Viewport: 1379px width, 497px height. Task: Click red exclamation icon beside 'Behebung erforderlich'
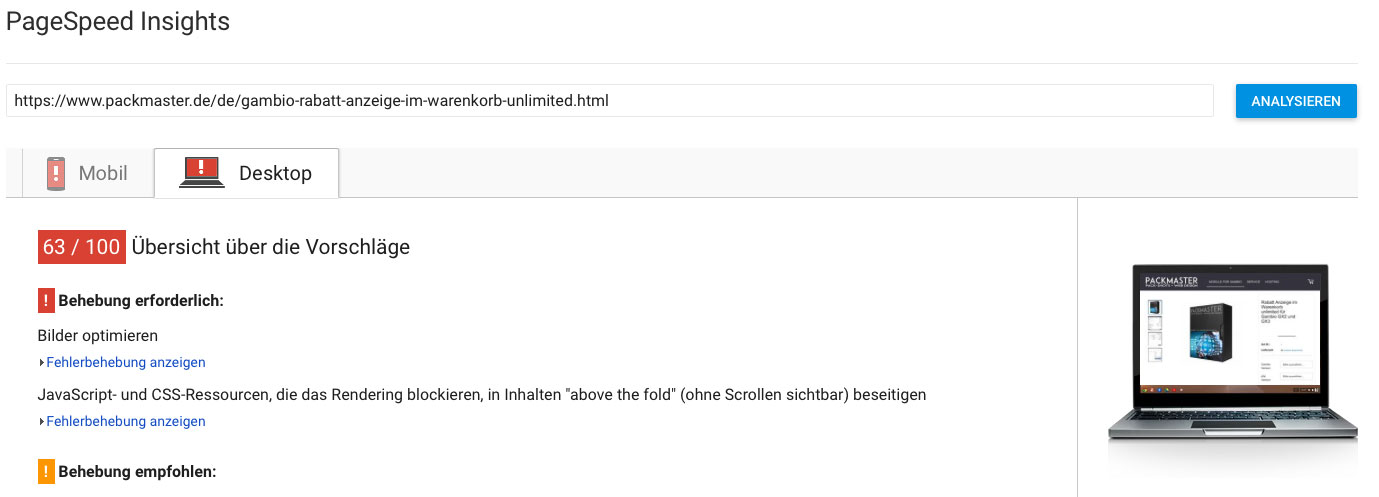[x=46, y=300]
